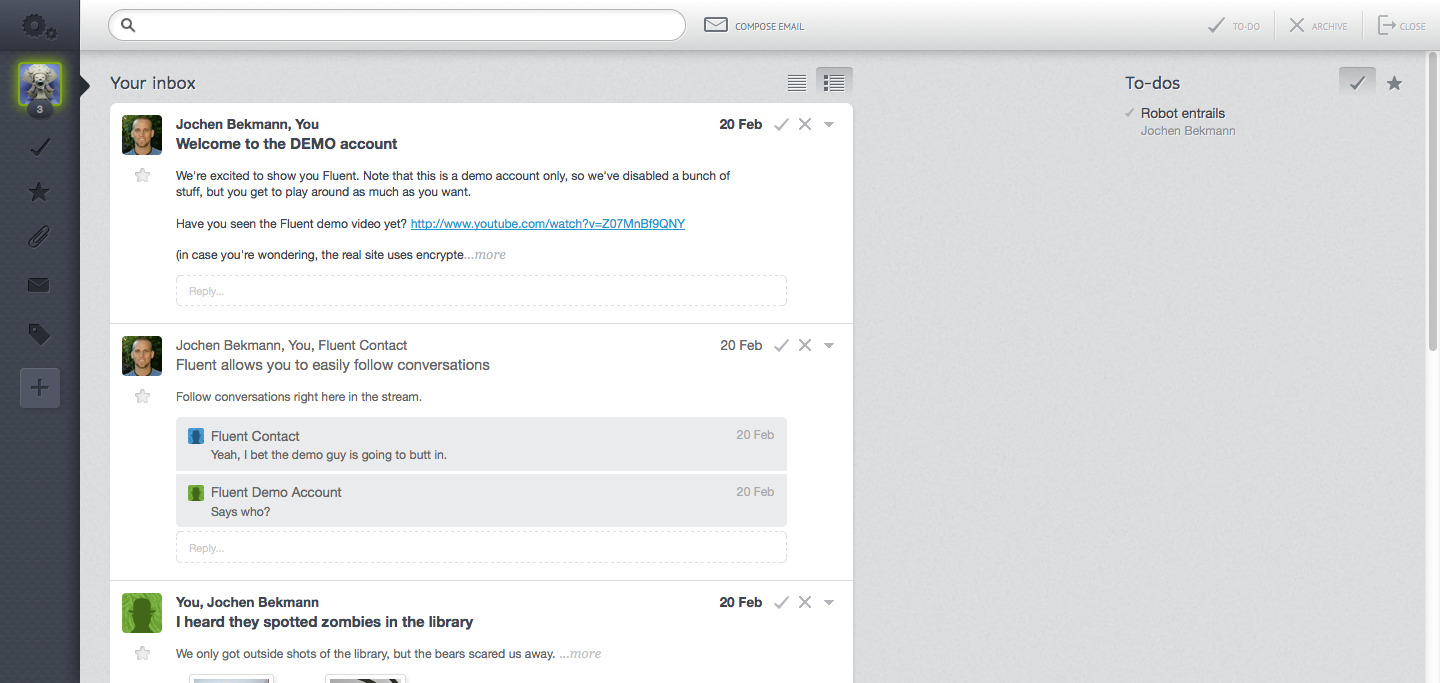Screen dimensions: 1440x683
Task: Archive 'Welcome to the DEMO account' email
Action: pyautogui.click(x=805, y=124)
